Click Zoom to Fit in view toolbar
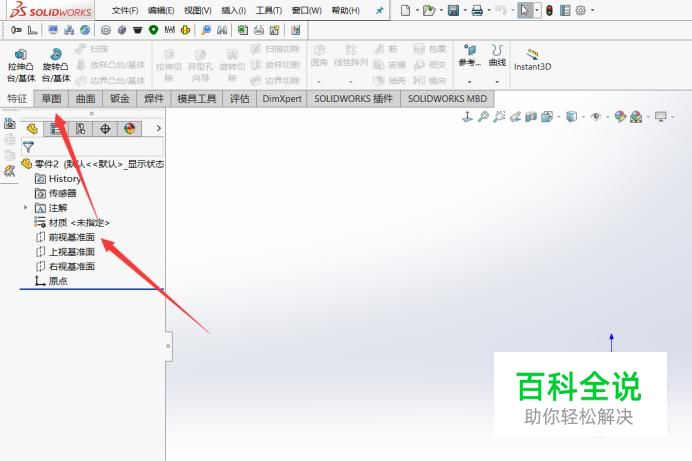The height and width of the screenshot is (461, 692). (483, 116)
